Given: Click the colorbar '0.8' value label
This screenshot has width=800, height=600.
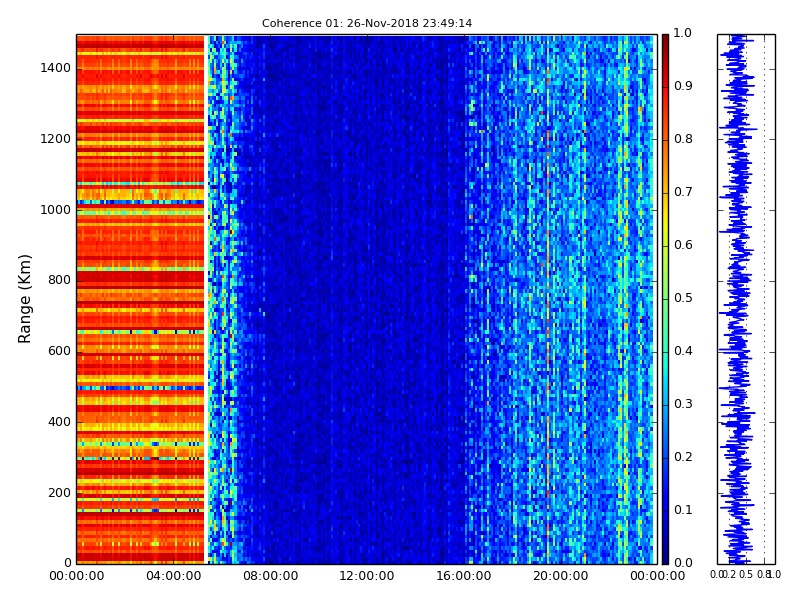Looking at the screenshot, I should tap(683, 139).
